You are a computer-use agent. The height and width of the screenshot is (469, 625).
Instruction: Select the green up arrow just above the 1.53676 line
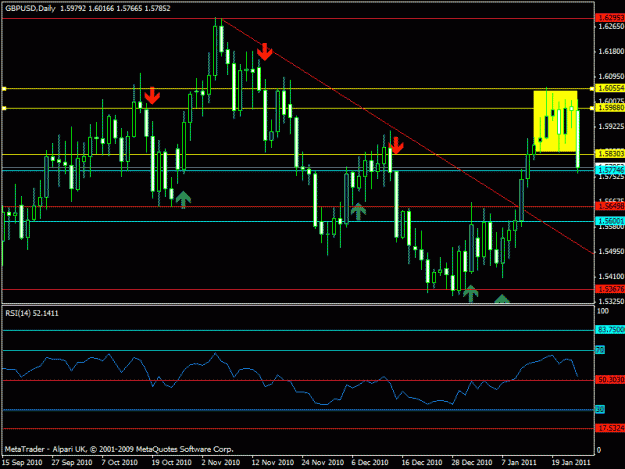471,294
